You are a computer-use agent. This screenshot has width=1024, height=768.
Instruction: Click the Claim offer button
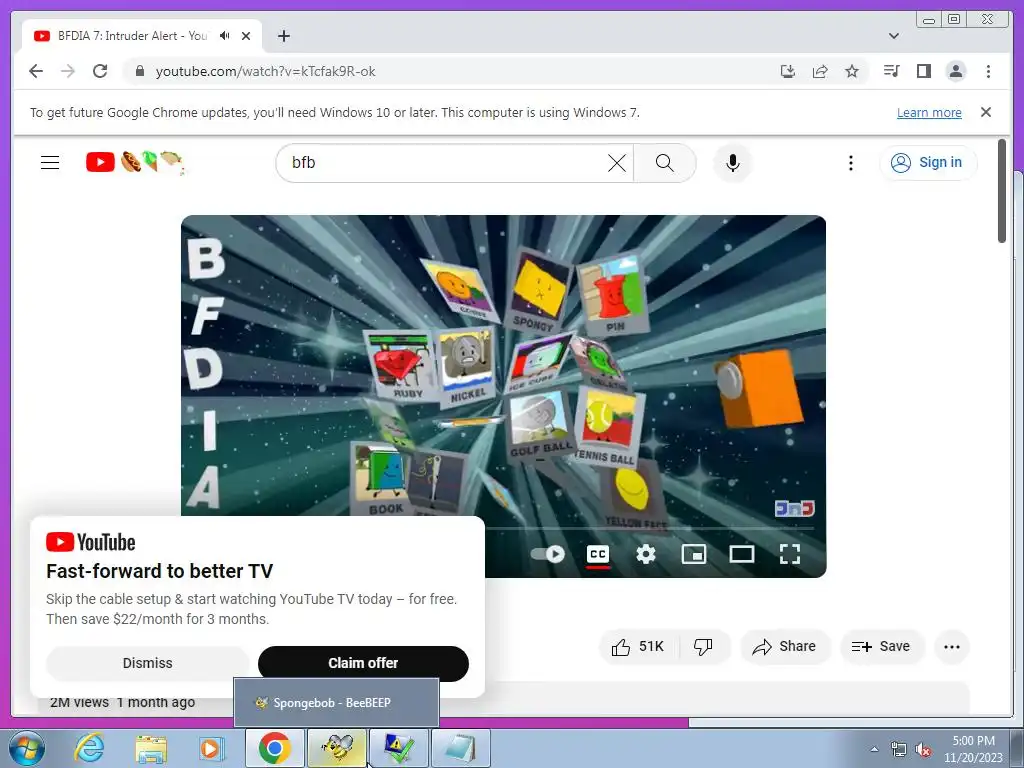pyautogui.click(x=363, y=663)
